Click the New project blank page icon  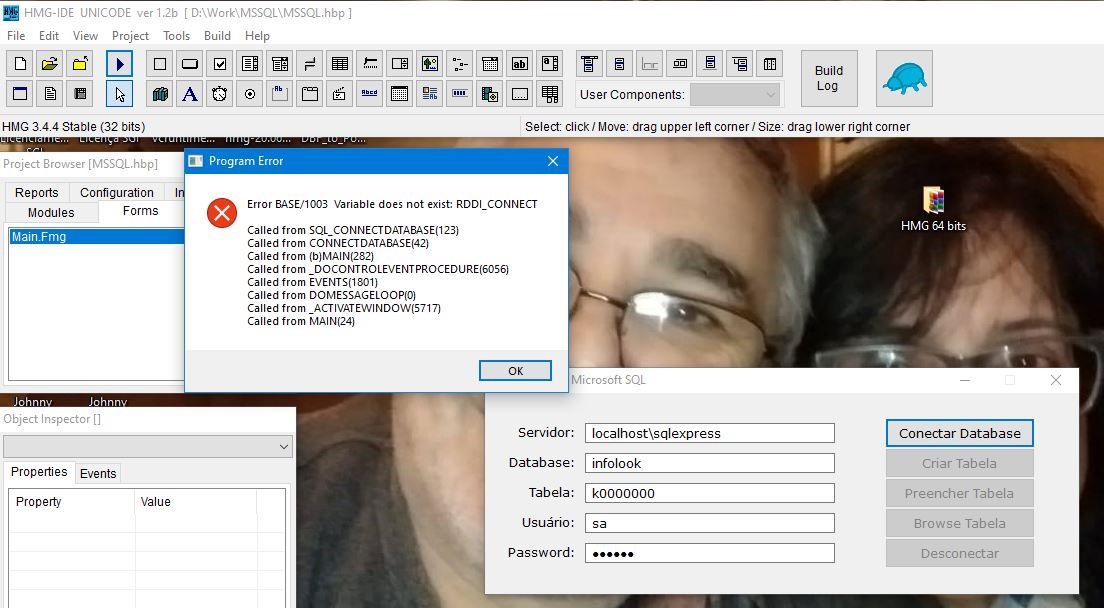tap(20, 64)
